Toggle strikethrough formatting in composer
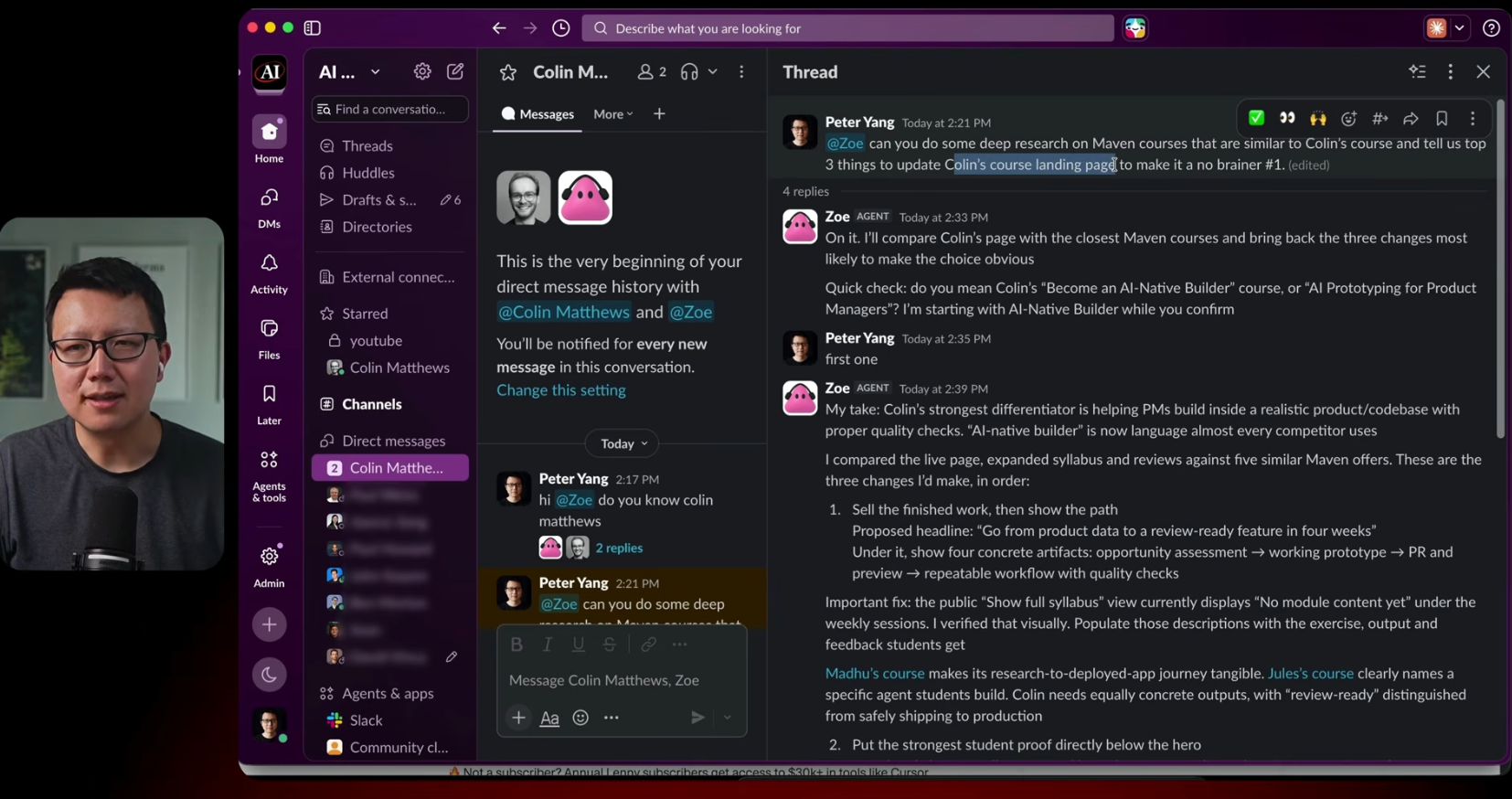 pos(610,645)
